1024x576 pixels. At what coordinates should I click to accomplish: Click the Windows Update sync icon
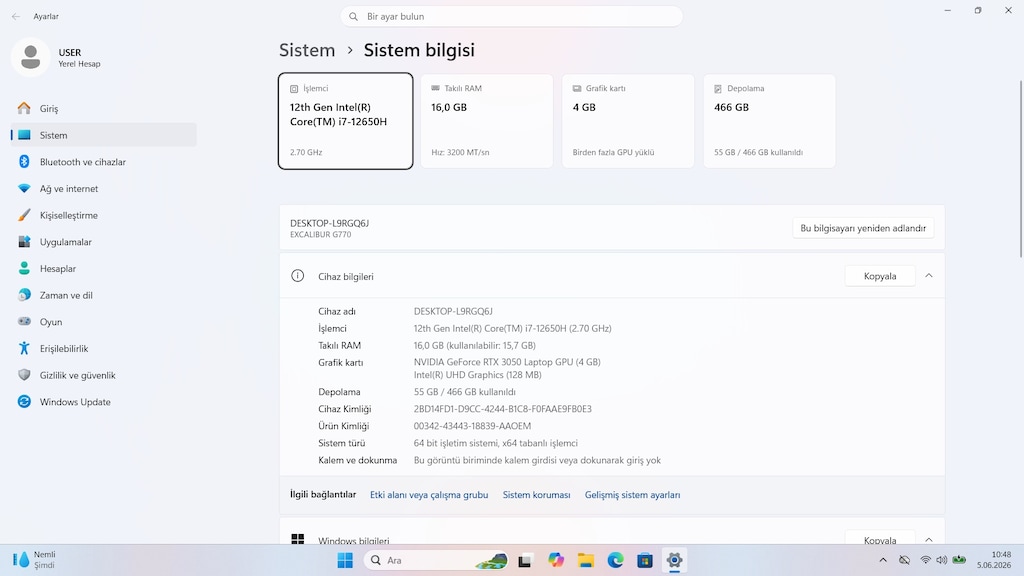[24, 402]
